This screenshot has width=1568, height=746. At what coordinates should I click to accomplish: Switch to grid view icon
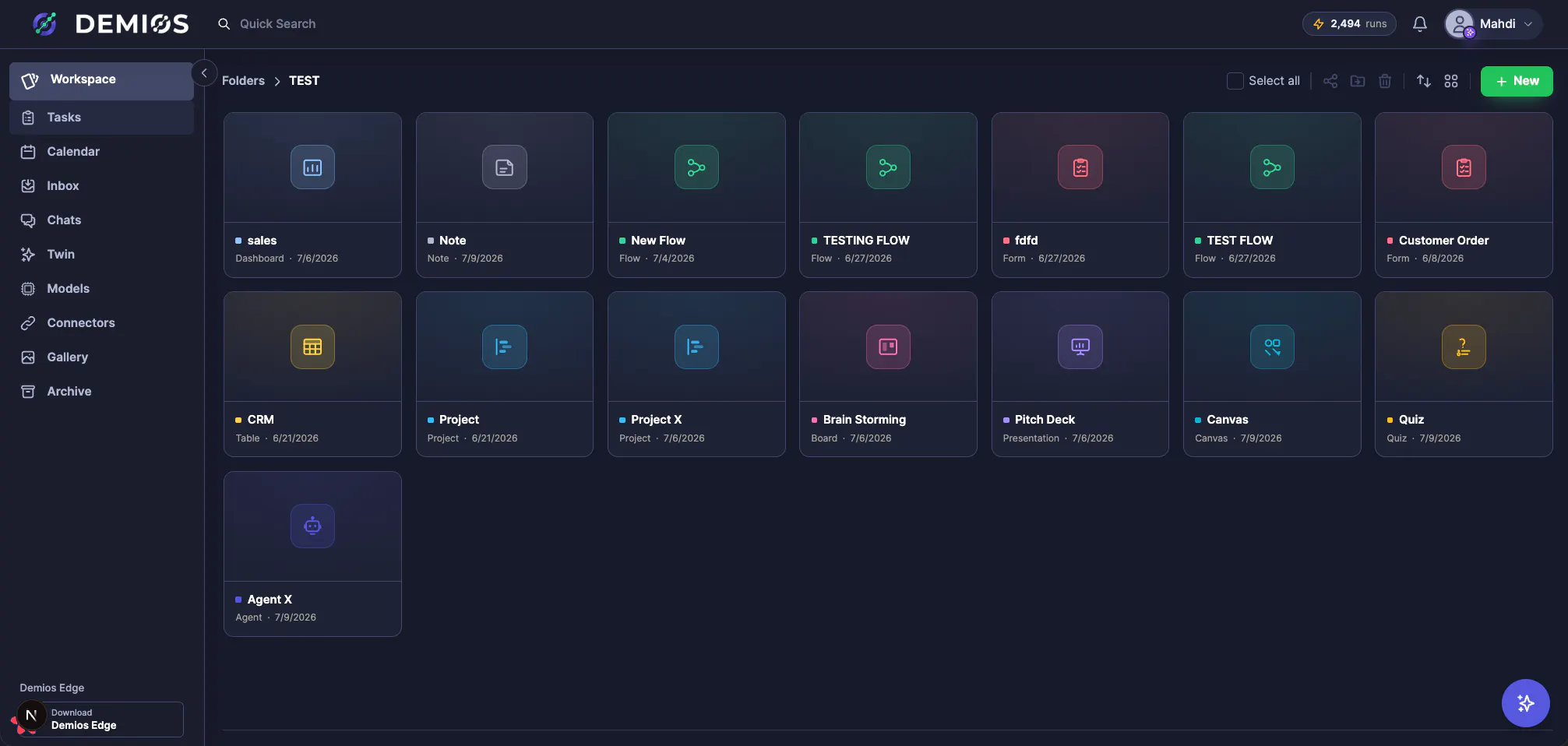click(1451, 81)
